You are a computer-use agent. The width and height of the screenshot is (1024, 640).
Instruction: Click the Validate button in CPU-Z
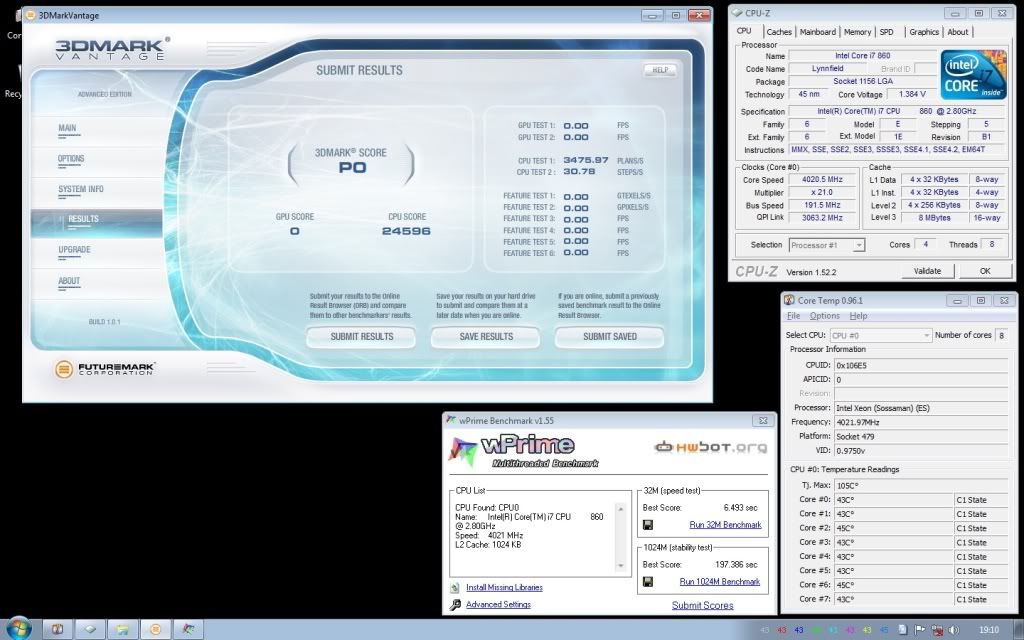927,271
